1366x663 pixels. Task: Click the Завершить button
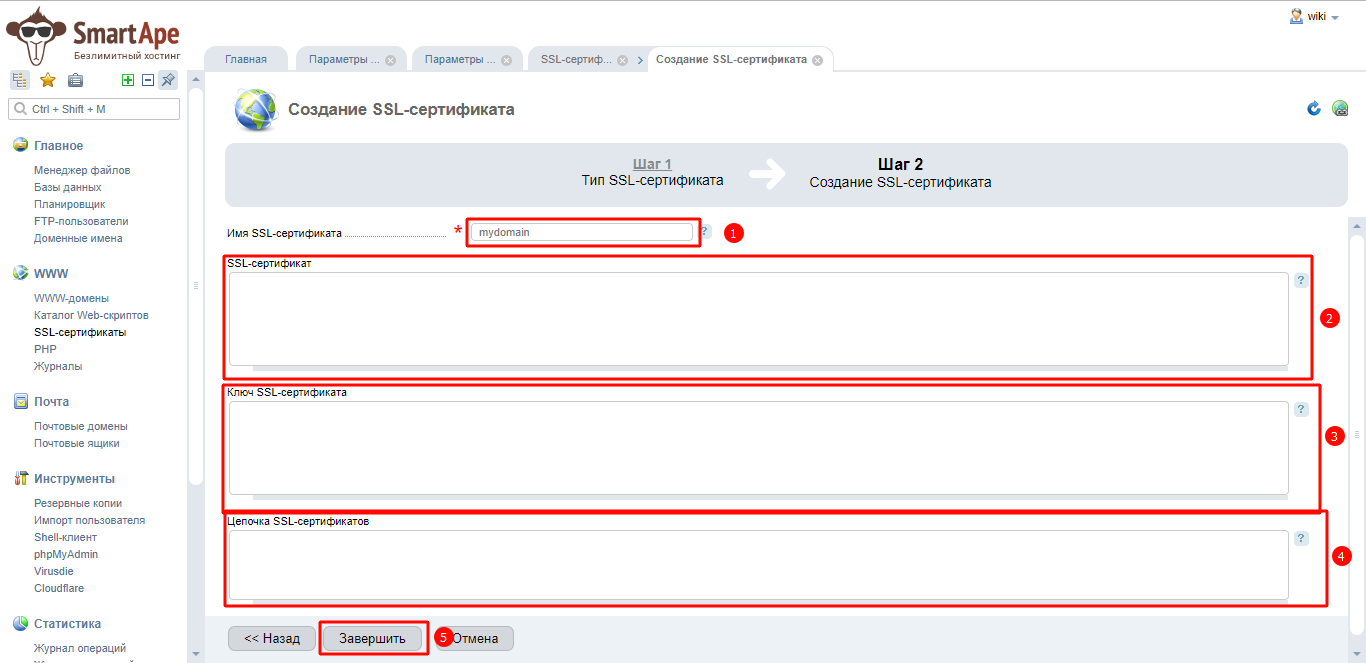(372, 638)
